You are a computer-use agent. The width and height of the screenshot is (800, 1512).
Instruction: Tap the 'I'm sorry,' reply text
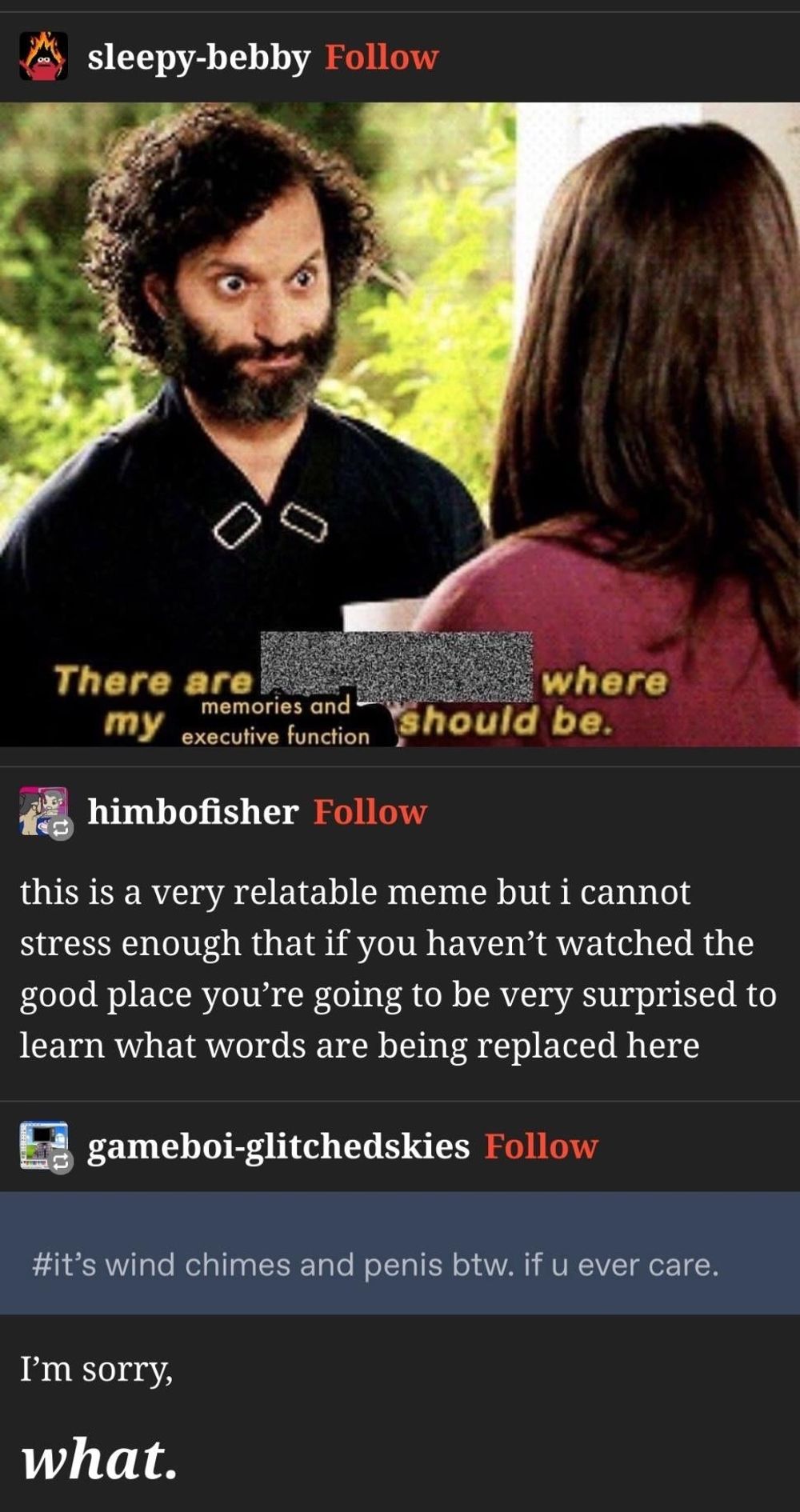pos(96,1369)
